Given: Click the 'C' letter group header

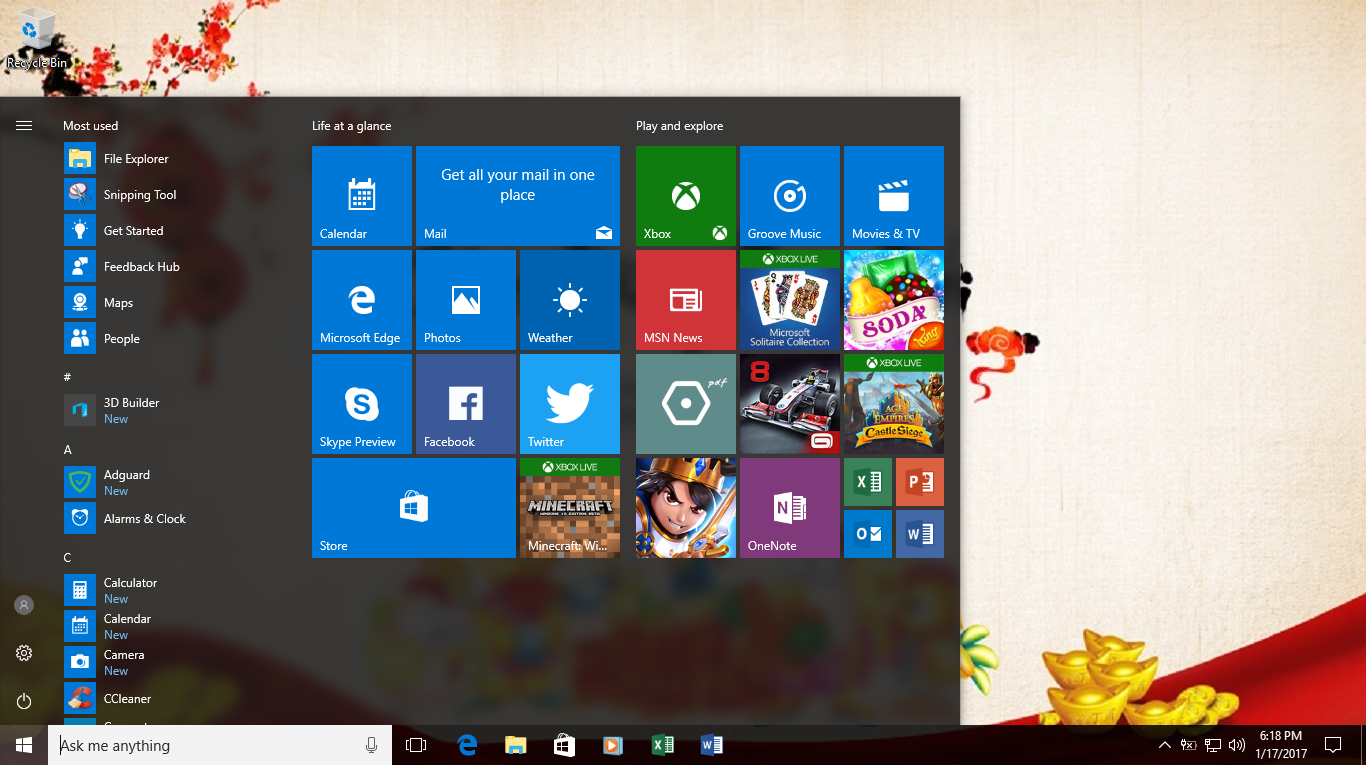Looking at the screenshot, I should [x=68, y=558].
